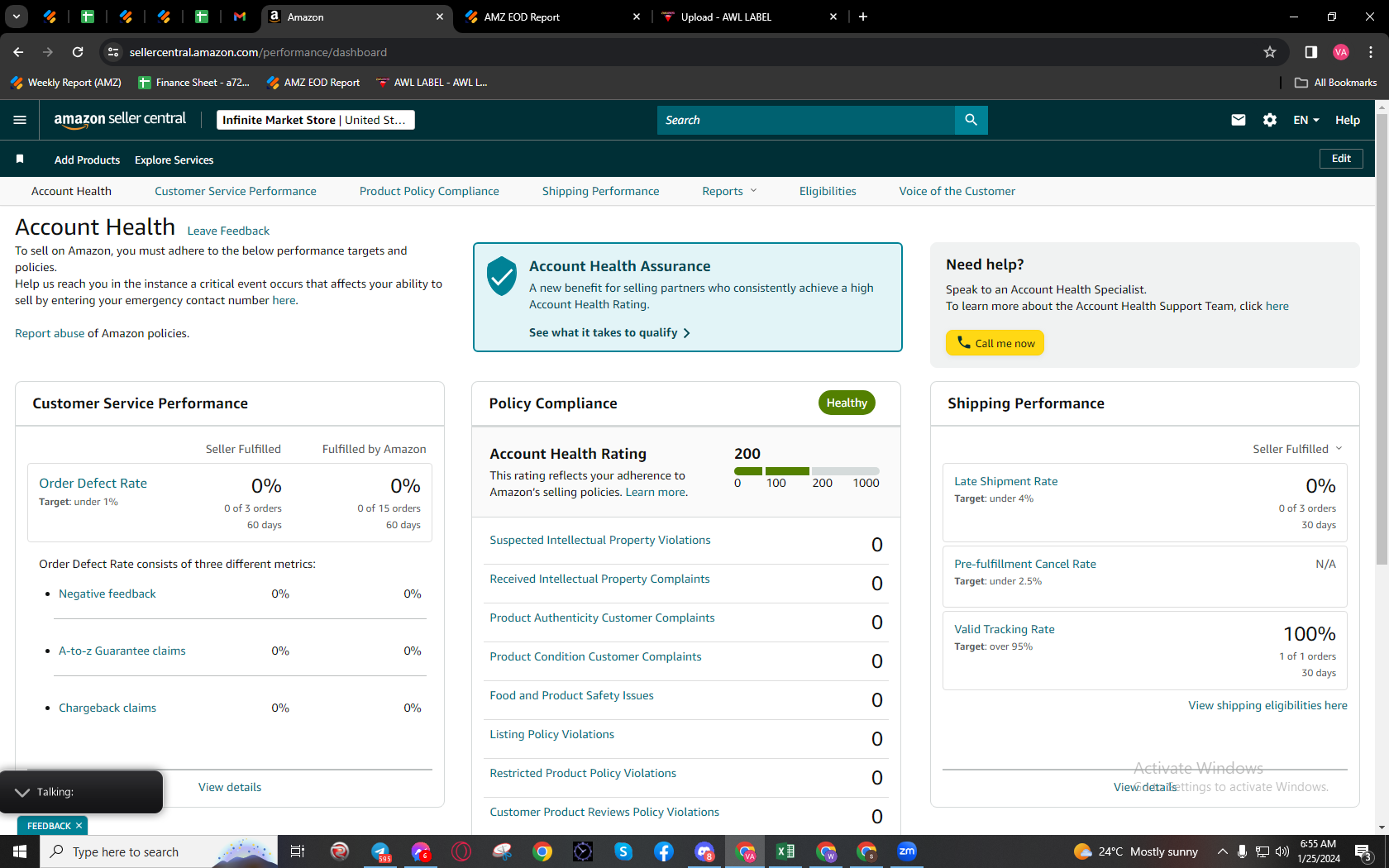The height and width of the screenshot is (868, 1389).
Task: Open the EN language dropdown
Action: point(1306,120)
